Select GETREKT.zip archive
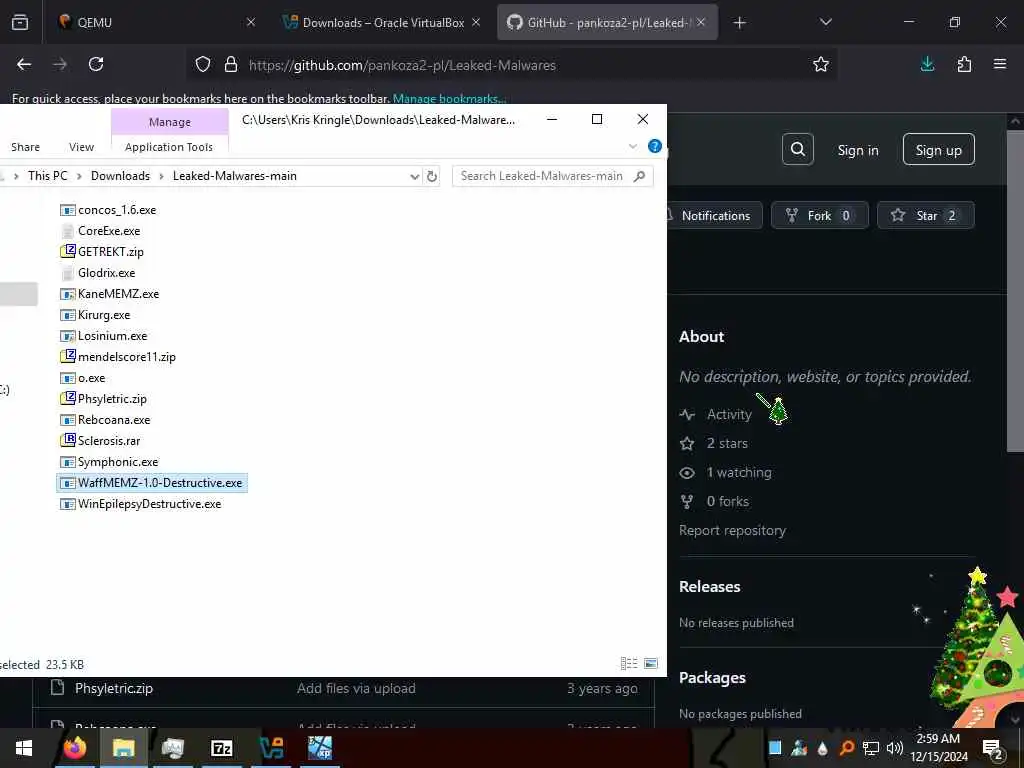The height and width of the screenshot is (768, 1024). (102, 252)
